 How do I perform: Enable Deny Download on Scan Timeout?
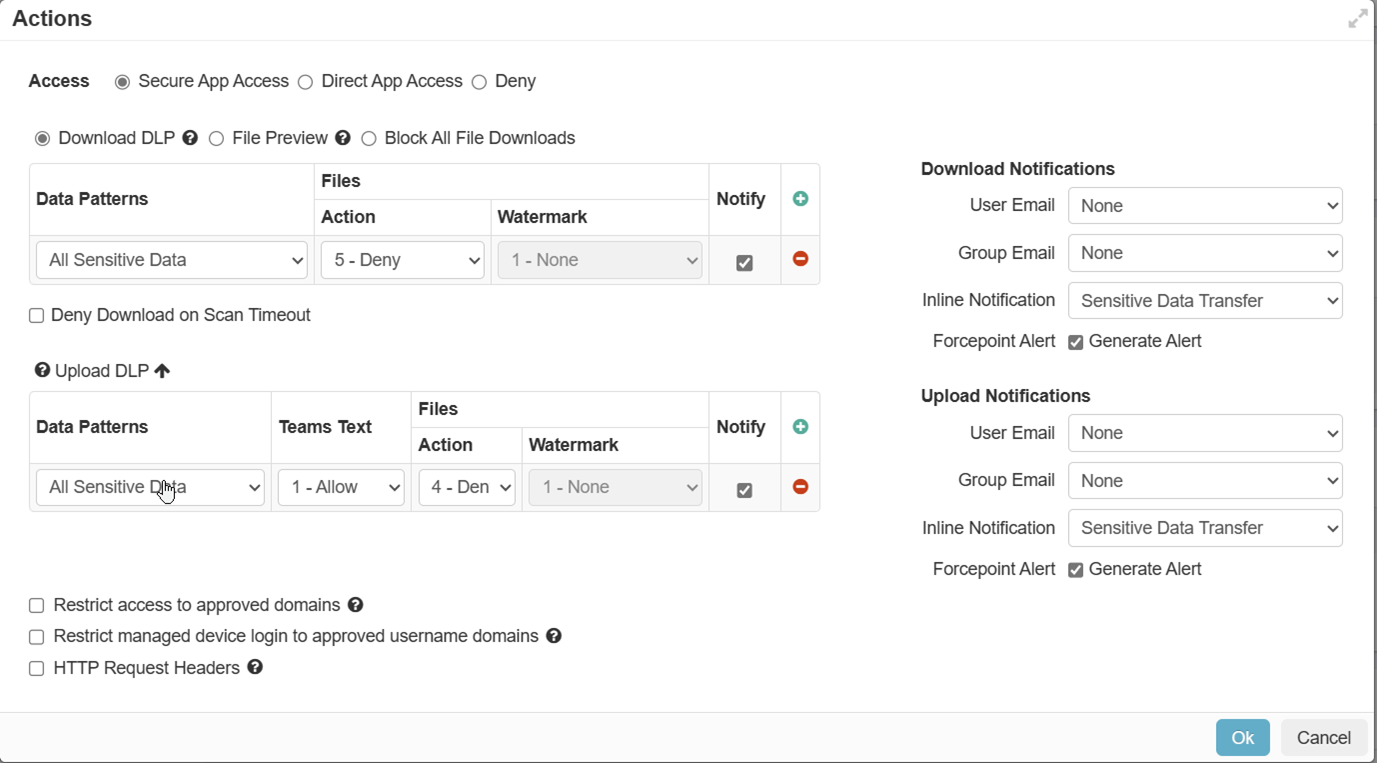click(x=37, y=316)
